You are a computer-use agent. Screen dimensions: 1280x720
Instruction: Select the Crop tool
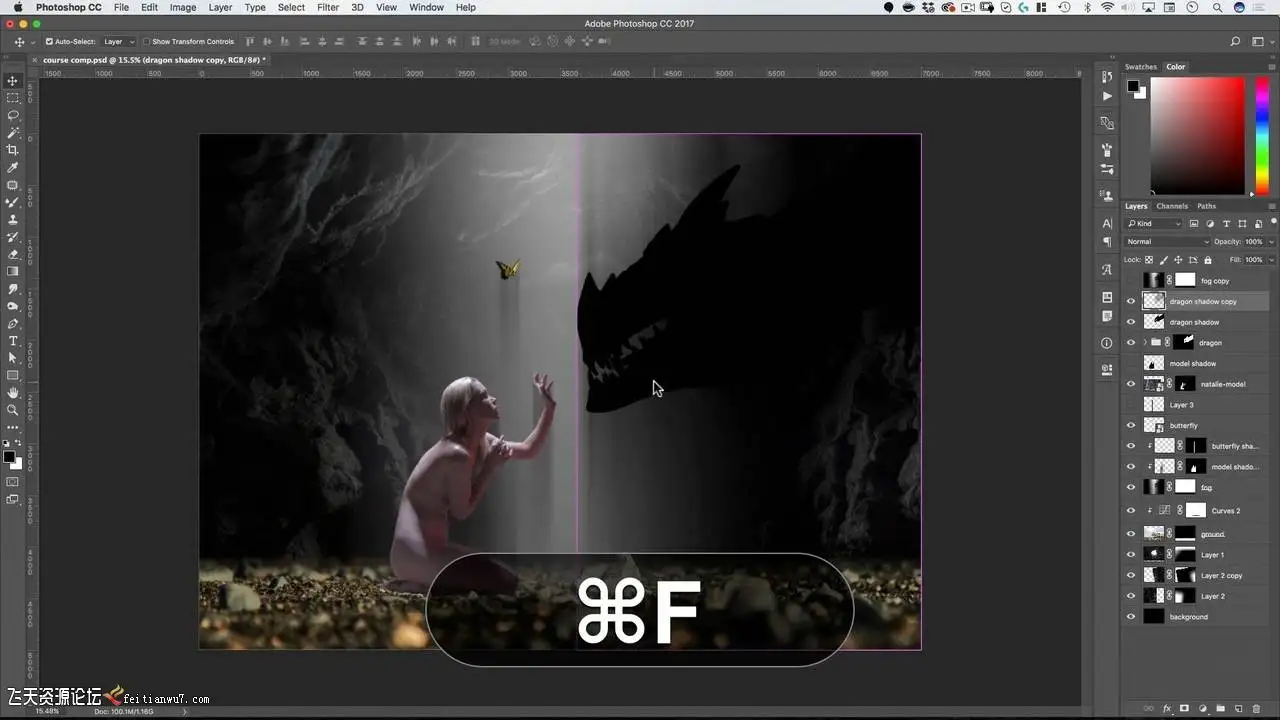pyautogui.click(x=13, y=150)
